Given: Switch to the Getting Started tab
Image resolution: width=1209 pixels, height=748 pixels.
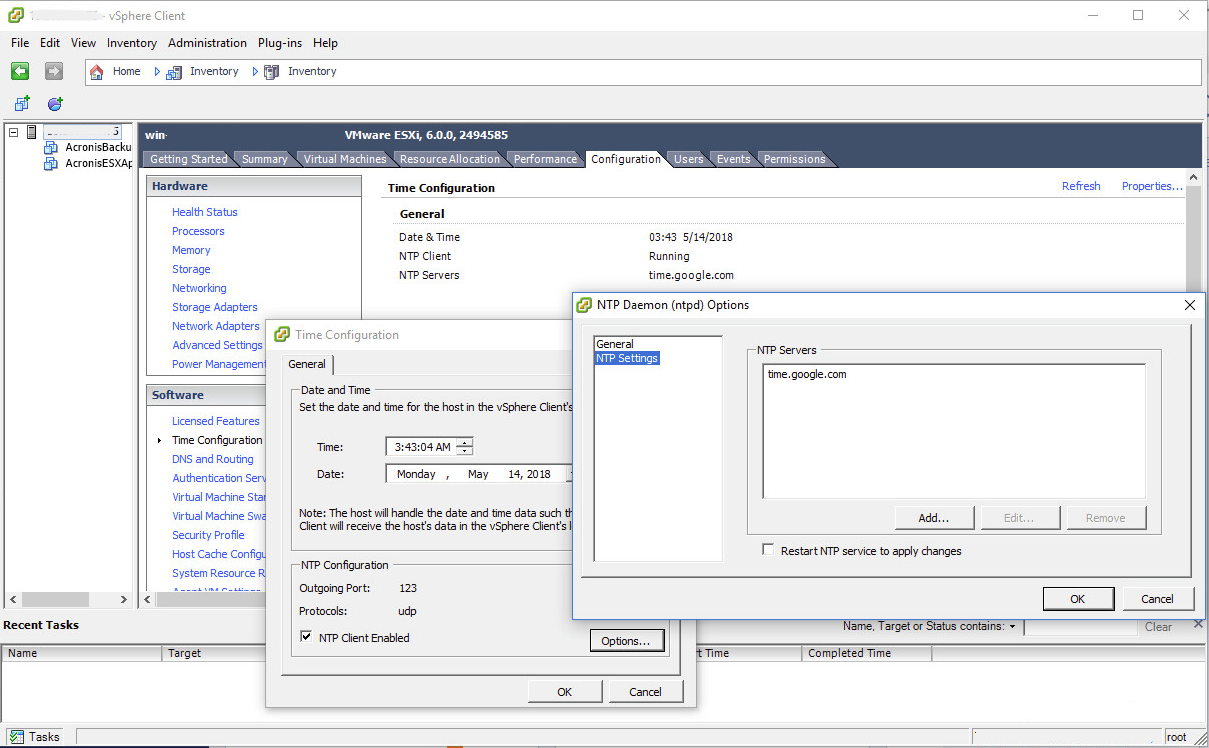Looking at the screenshot, I should point(188,159).
